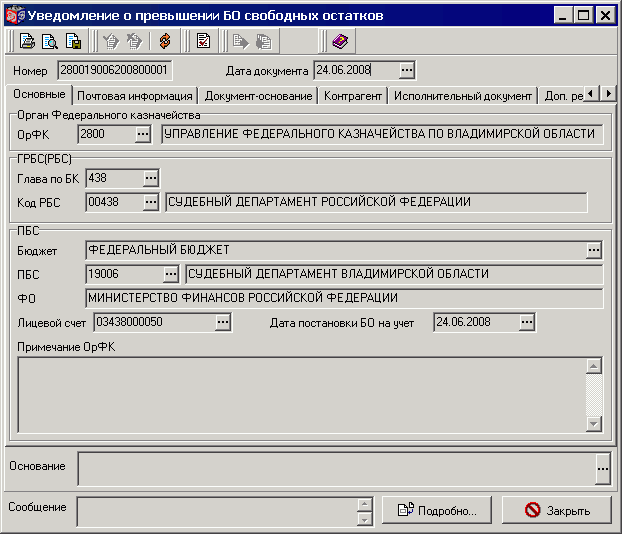Click scroll up arrow in Примечание ОрФК

pyautogui.click(x=594, y=366)
